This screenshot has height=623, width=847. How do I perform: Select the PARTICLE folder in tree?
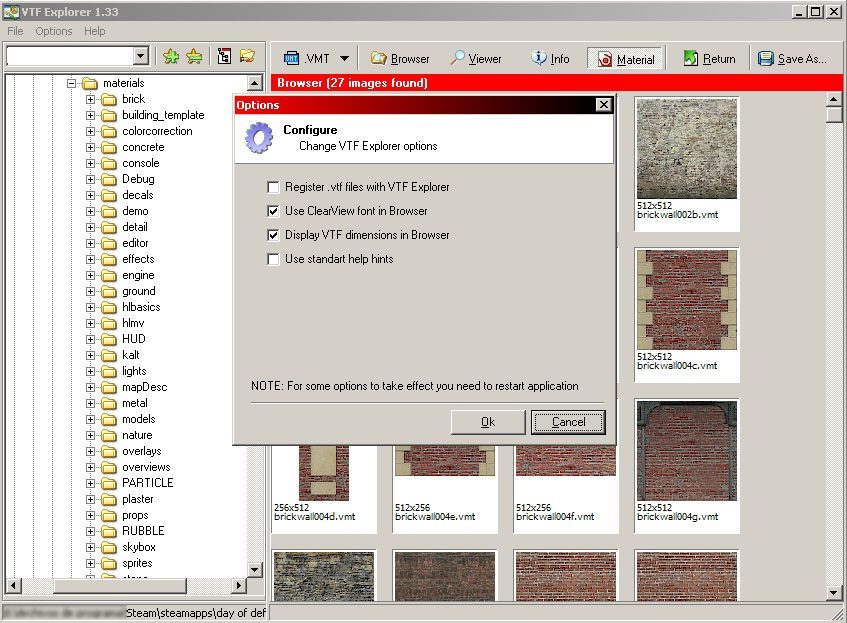(x=147, y=483)
